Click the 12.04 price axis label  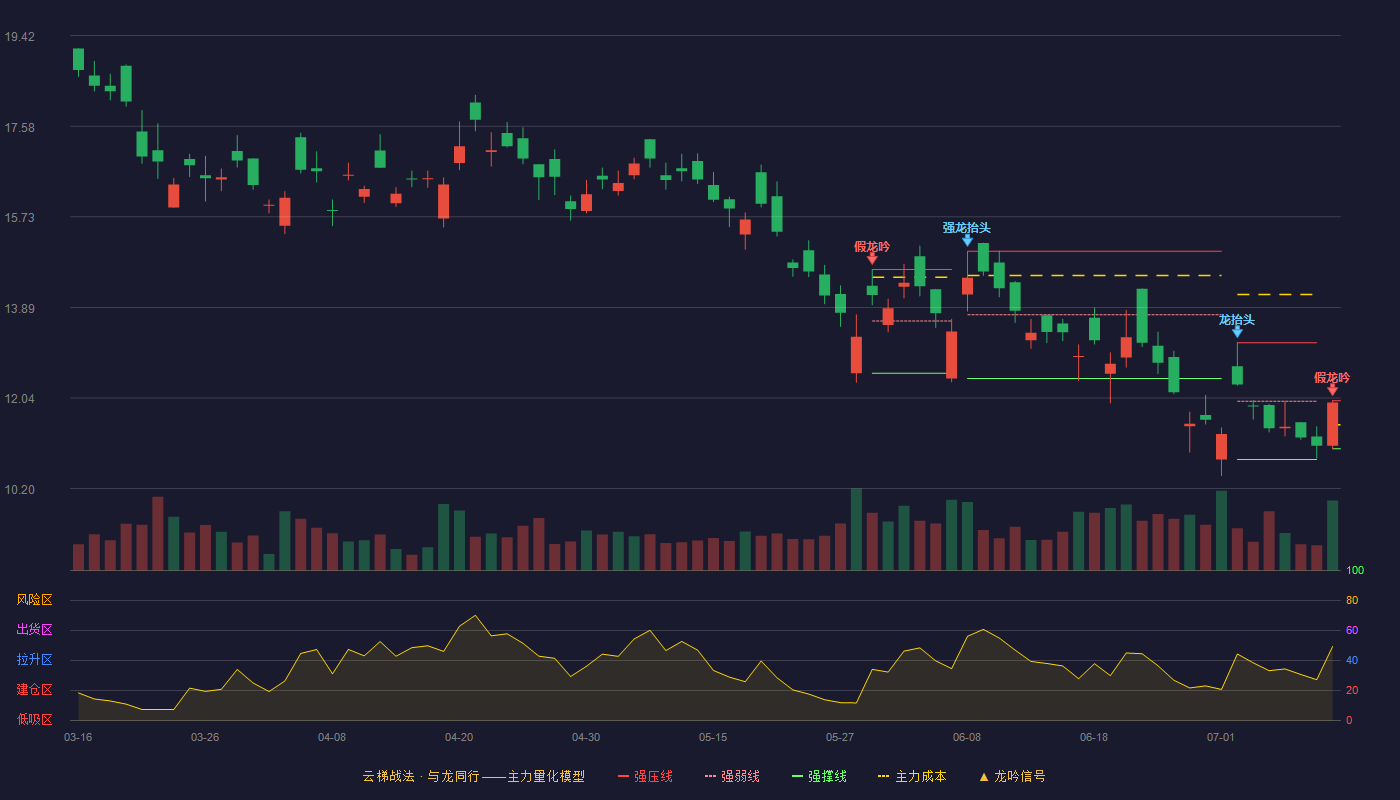19,399
